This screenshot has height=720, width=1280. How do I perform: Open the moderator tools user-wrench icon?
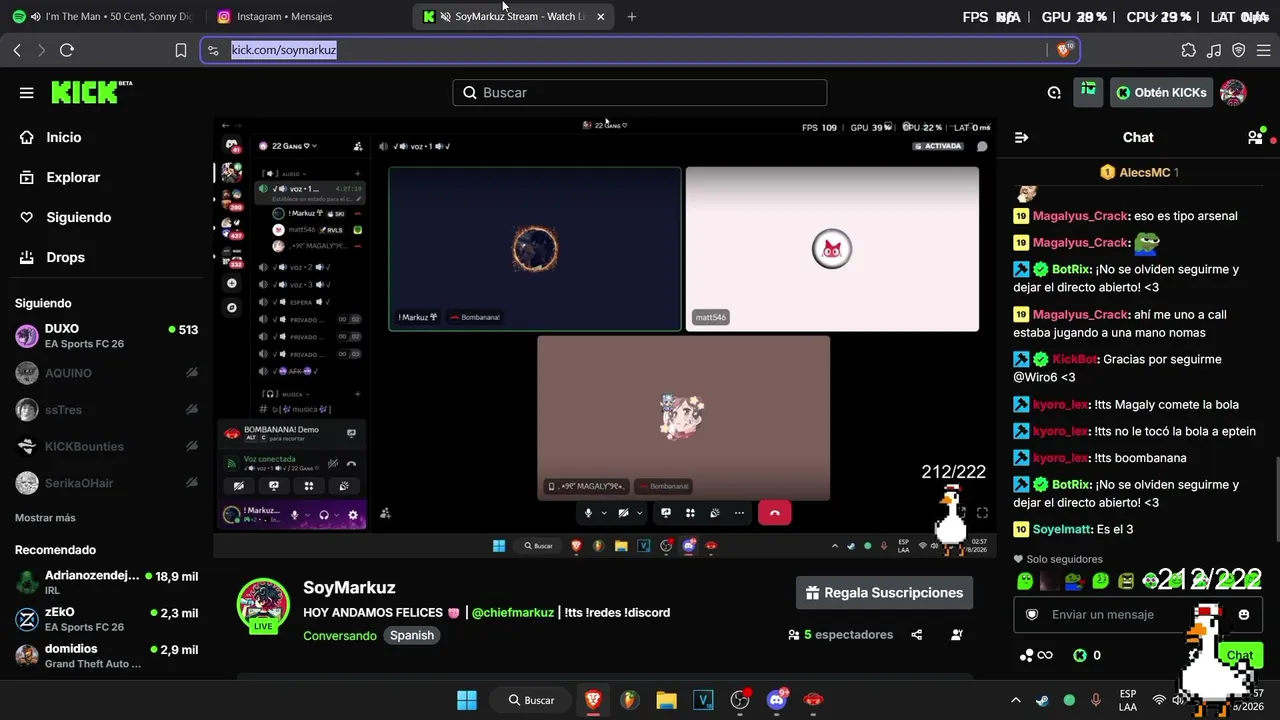coord(957,634)
